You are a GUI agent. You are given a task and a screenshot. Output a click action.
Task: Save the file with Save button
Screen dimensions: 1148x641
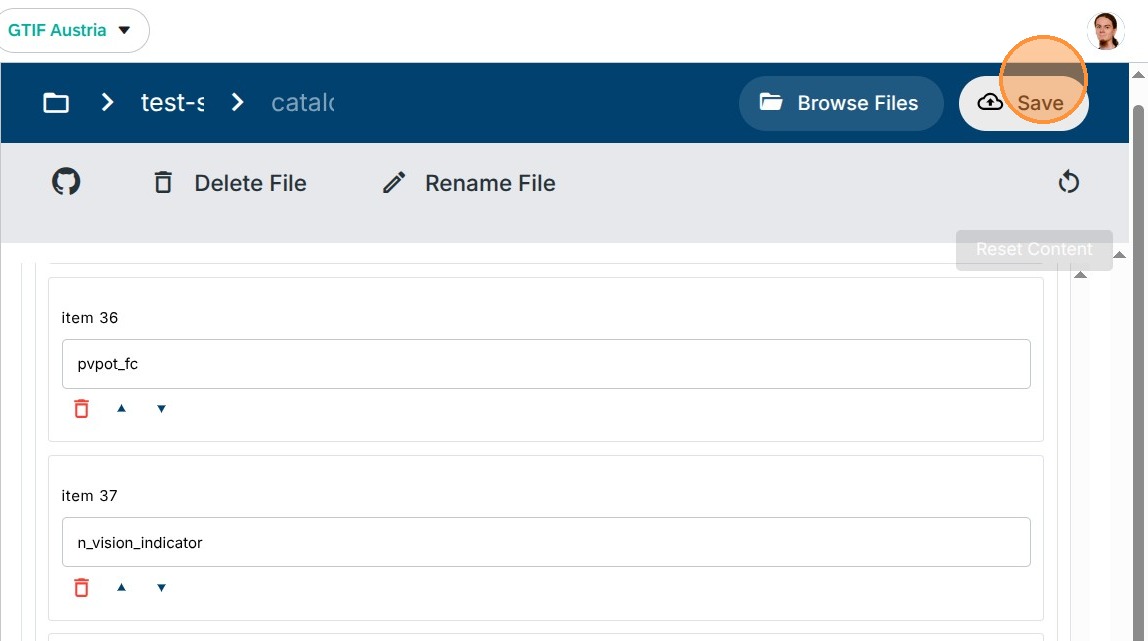click(x=1023, y=103)
